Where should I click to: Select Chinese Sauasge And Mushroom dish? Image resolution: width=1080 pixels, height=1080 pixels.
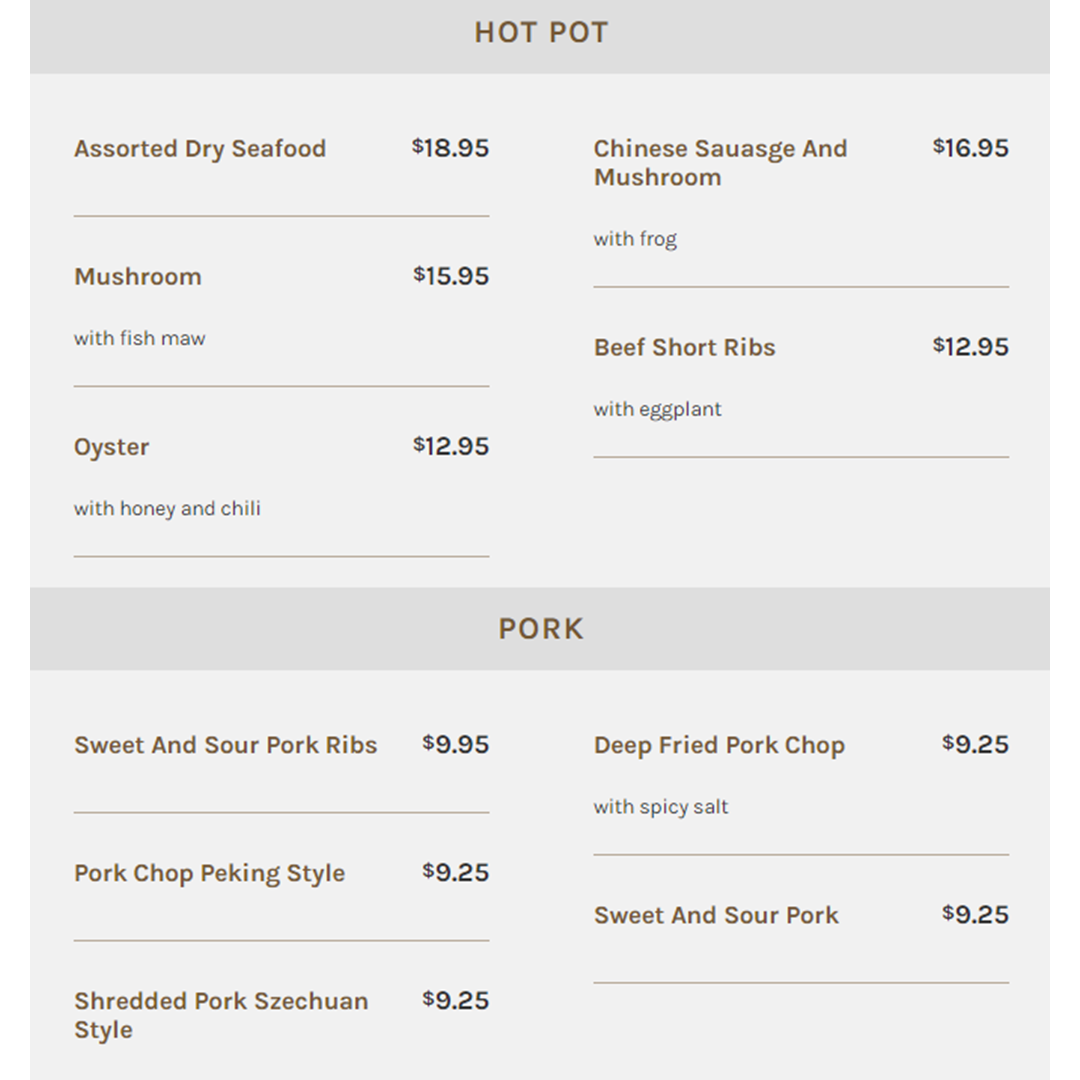click(x=720, y=163)
